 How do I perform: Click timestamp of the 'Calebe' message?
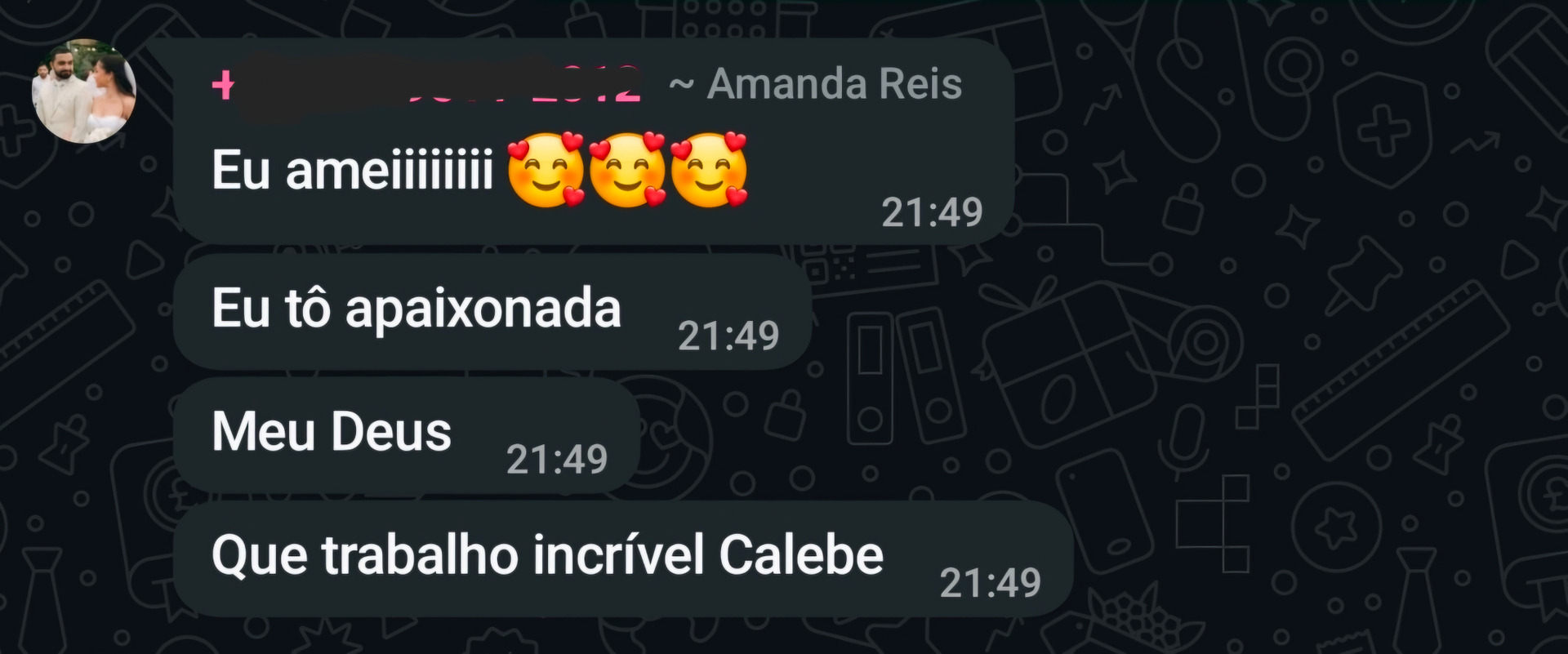(x=990, y=583)
